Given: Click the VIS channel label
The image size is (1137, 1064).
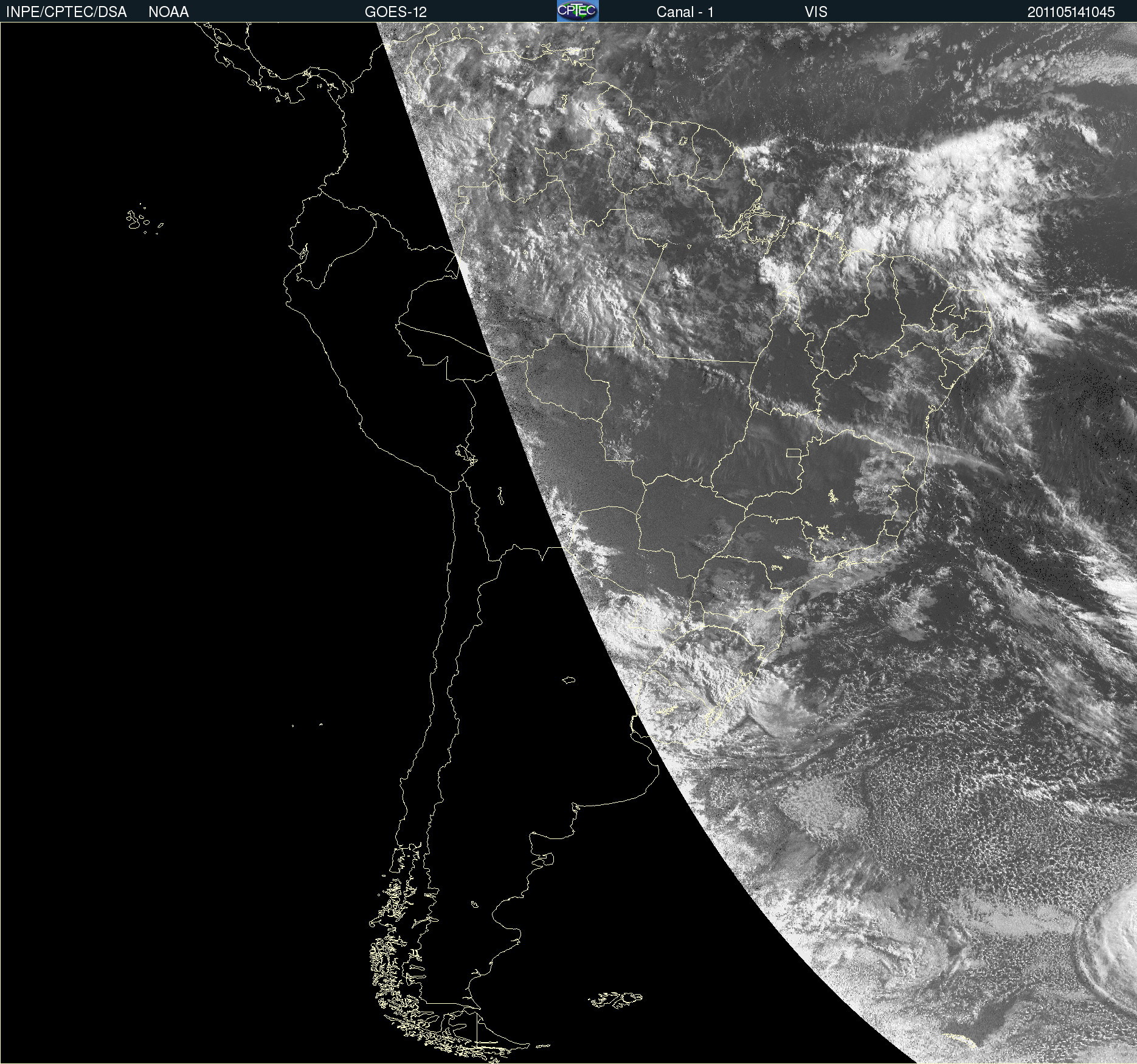Looking at the screenshot, I should point(816,12).
